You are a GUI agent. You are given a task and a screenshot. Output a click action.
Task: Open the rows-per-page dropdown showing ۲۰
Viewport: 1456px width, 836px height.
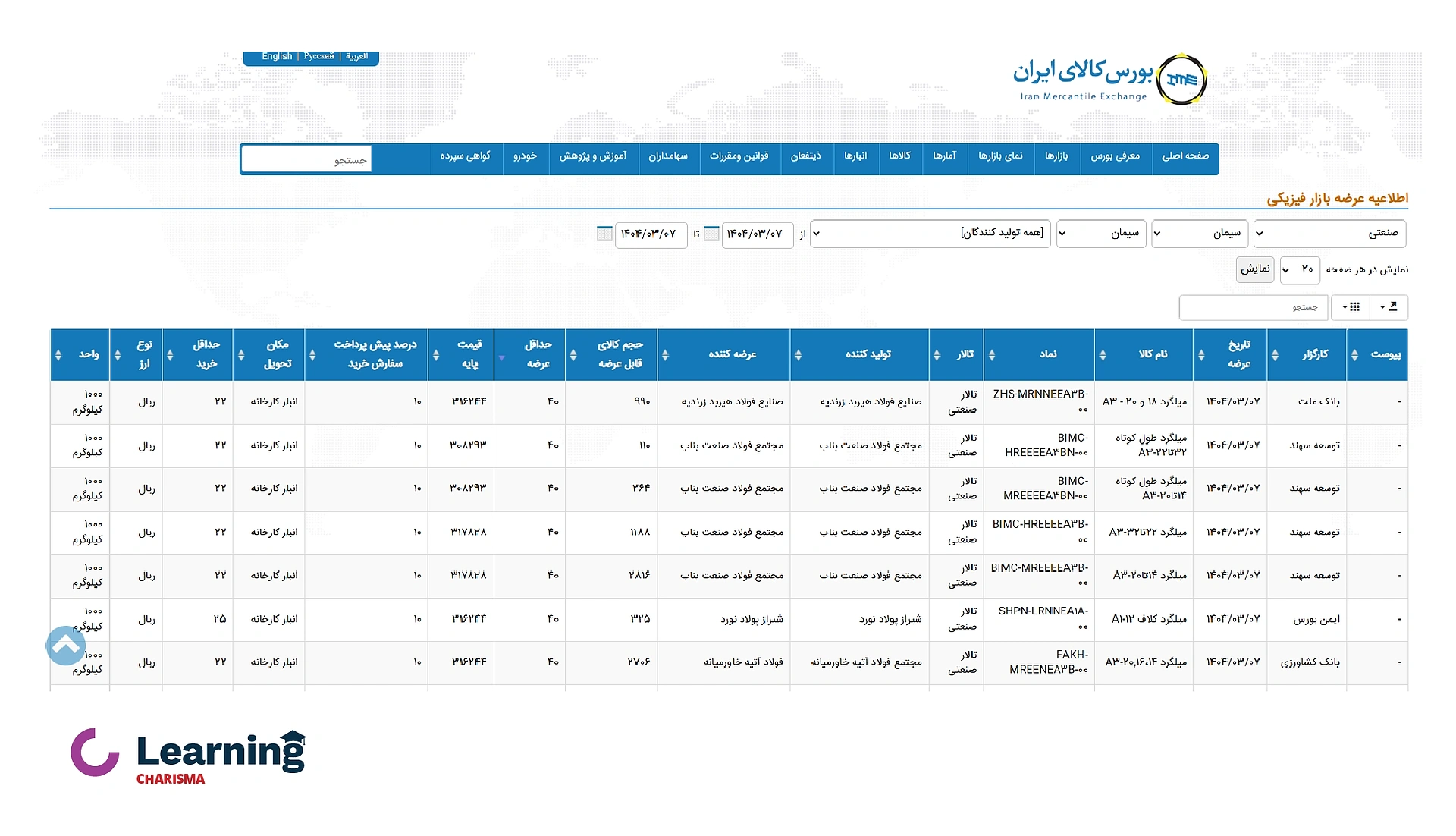tap(1300, 269)
